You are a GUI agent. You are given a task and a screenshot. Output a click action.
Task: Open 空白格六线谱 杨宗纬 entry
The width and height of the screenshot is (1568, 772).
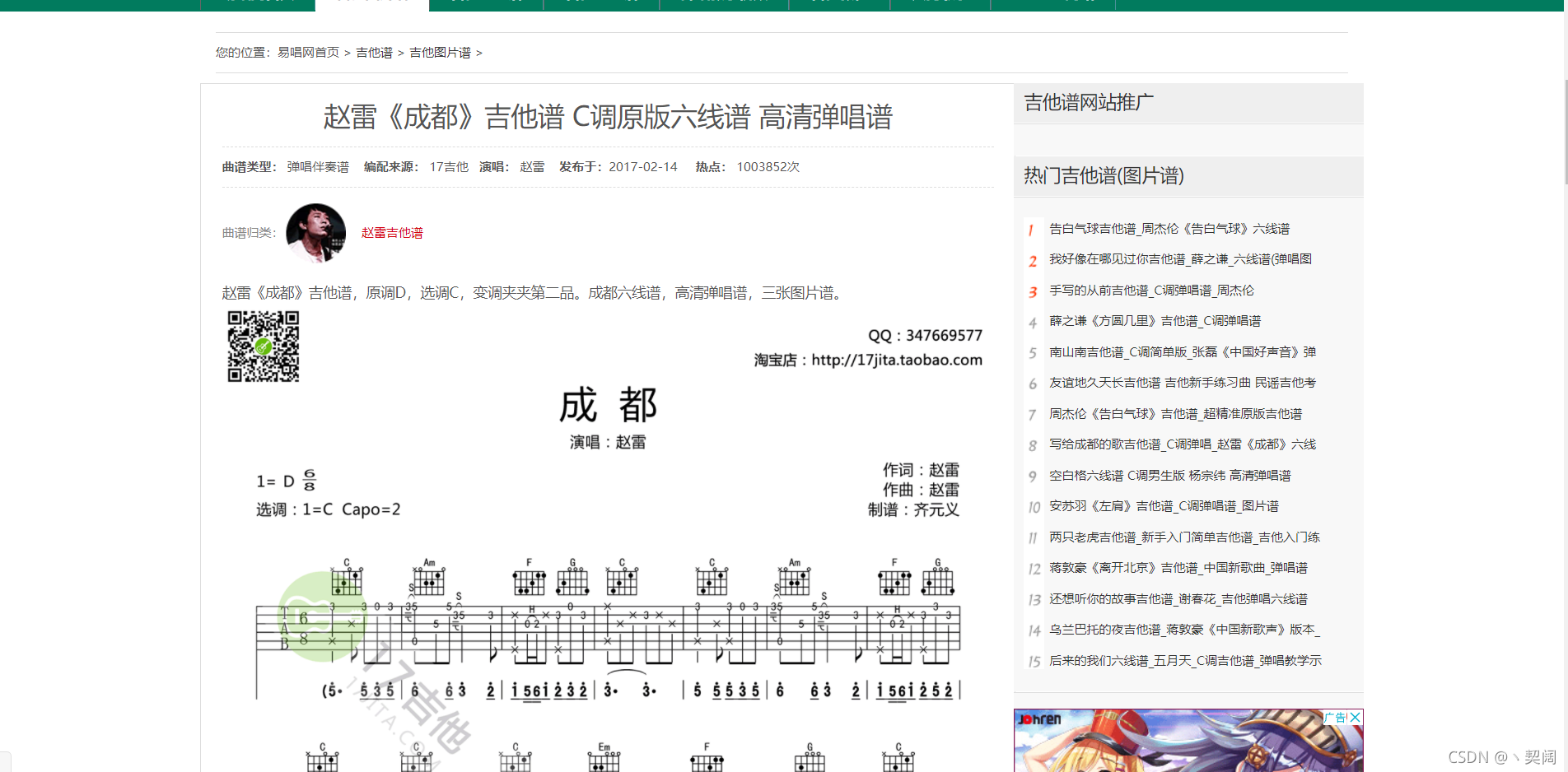tap(1170, 476)
